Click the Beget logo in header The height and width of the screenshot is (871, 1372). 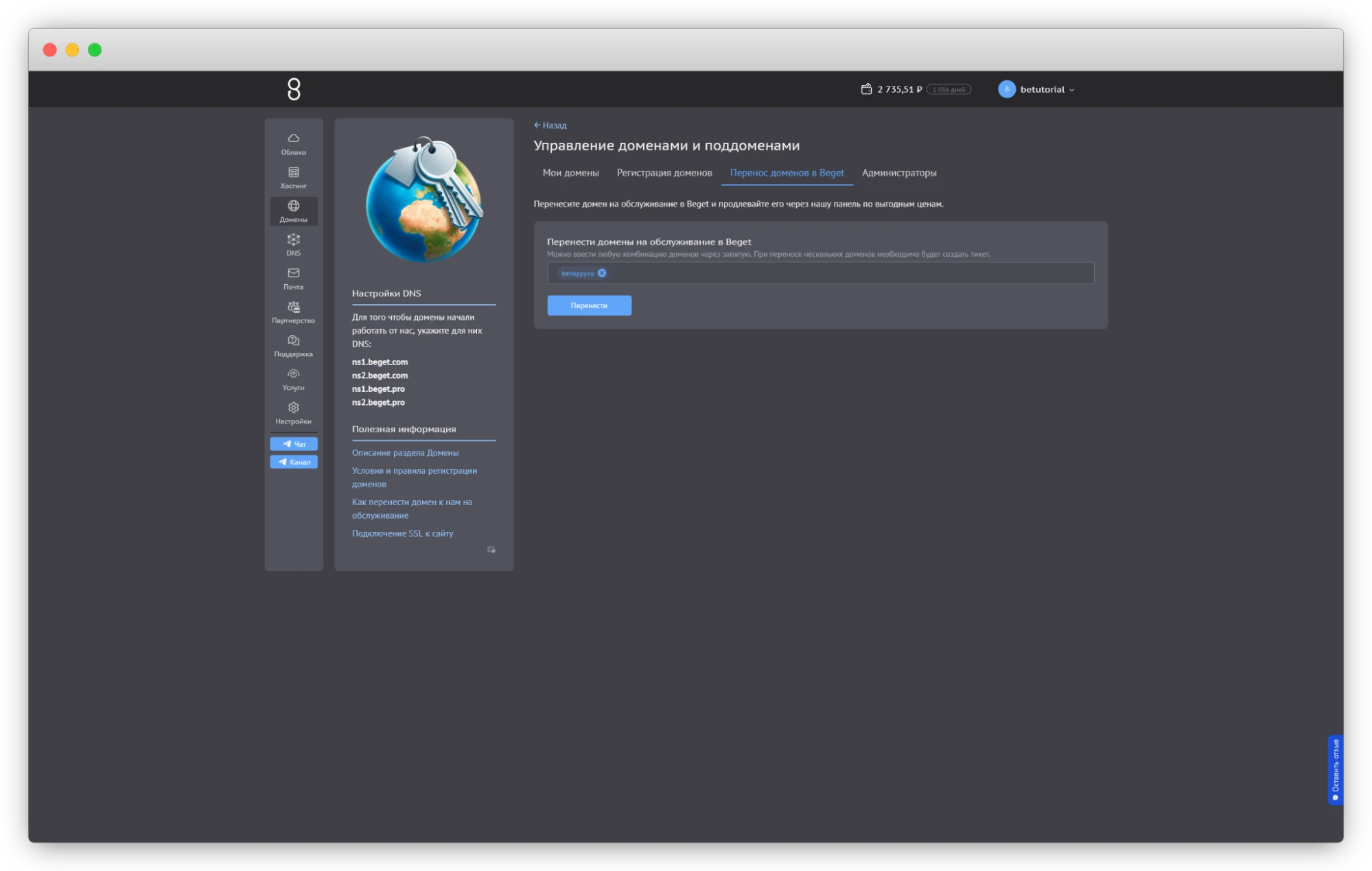294,89
